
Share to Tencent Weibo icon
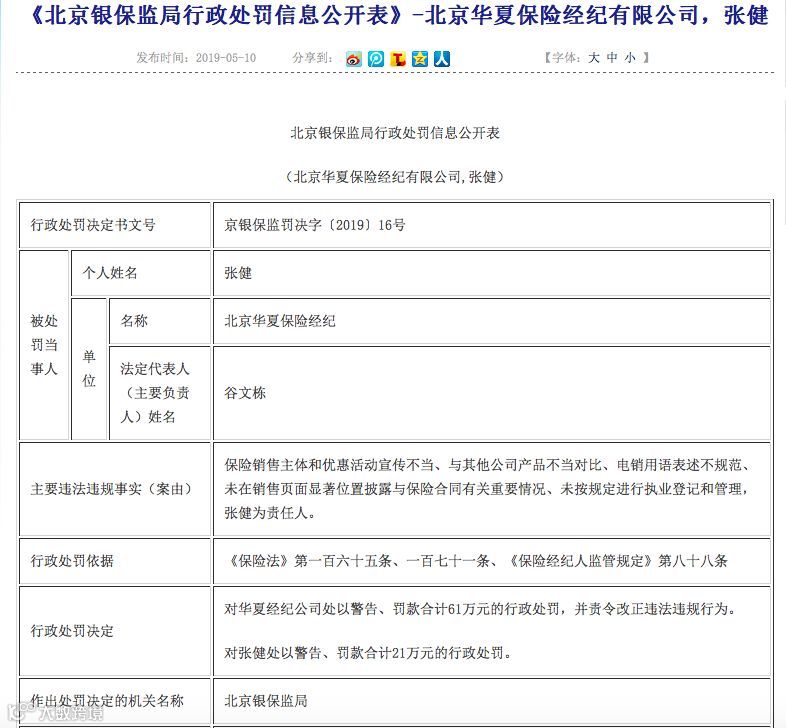[x=376, y=59]
